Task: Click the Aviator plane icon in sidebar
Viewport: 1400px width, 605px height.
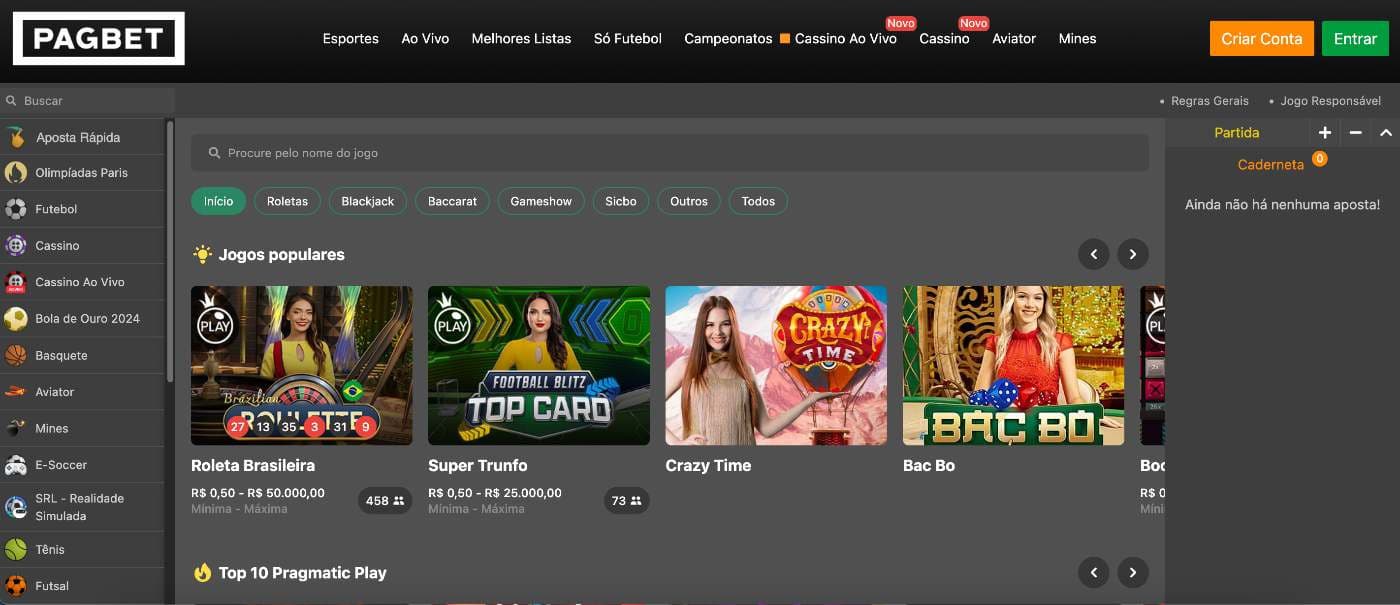Action: (16, 392)
